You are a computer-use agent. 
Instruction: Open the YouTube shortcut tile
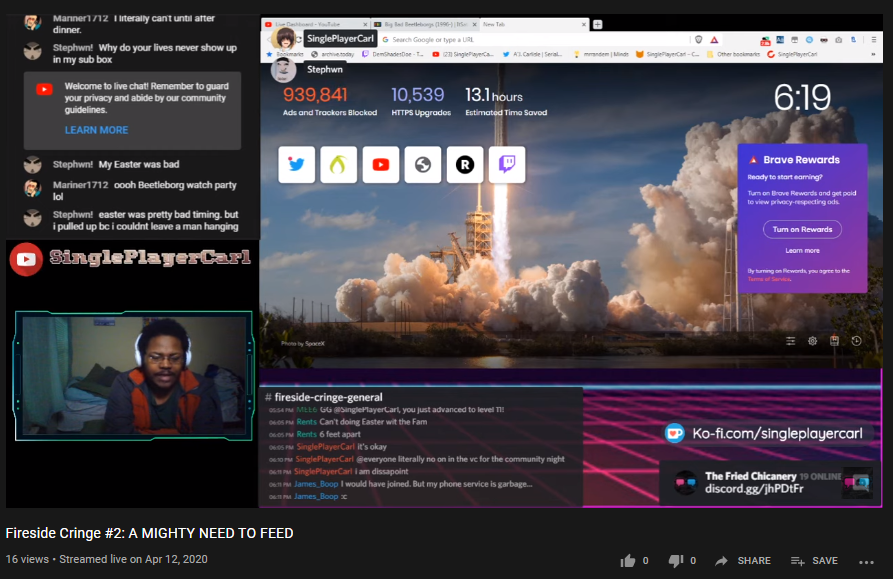pos(380,165)
